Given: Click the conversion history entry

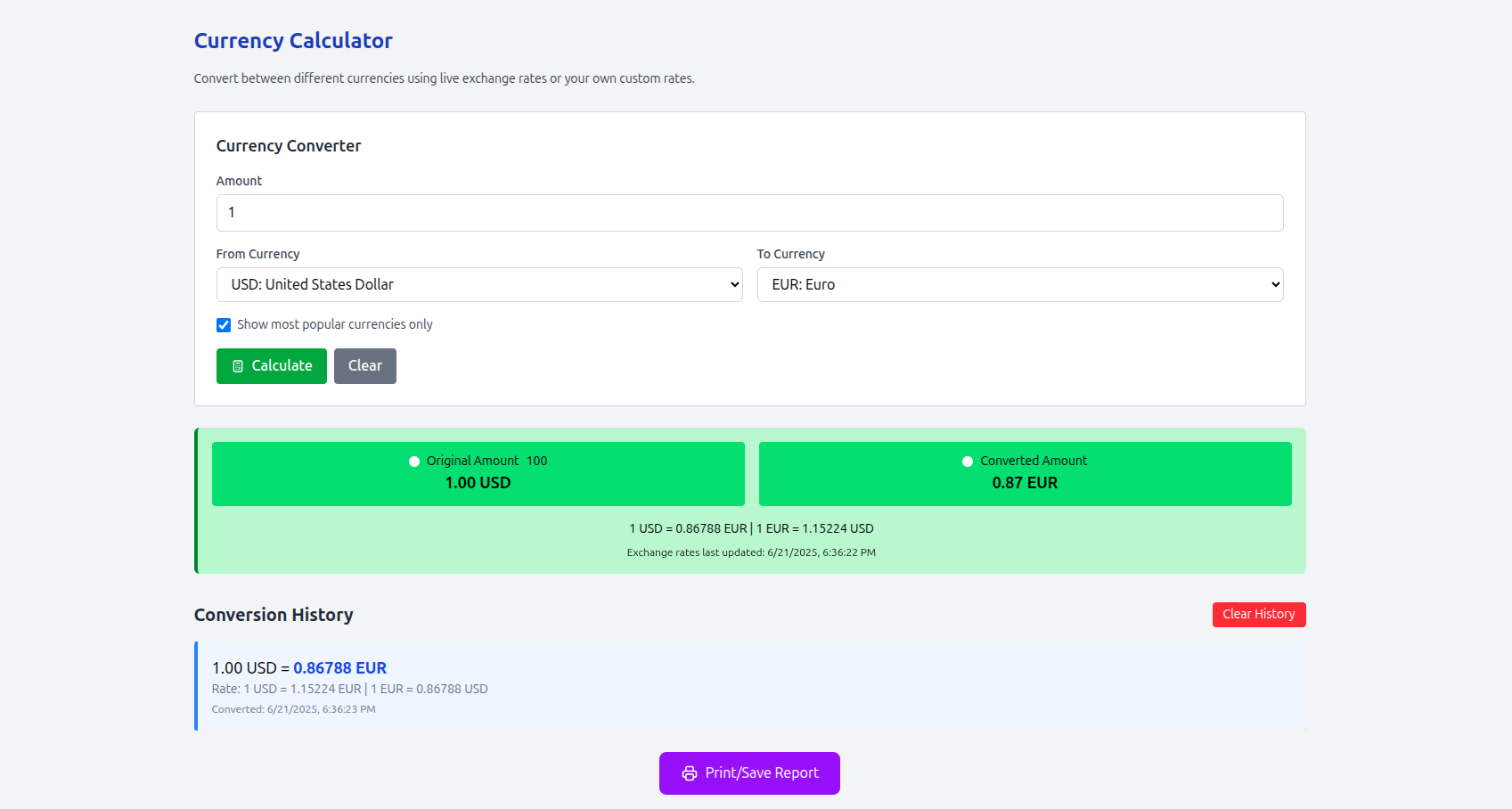Looking at the screenshot, I should coord(749,686).
